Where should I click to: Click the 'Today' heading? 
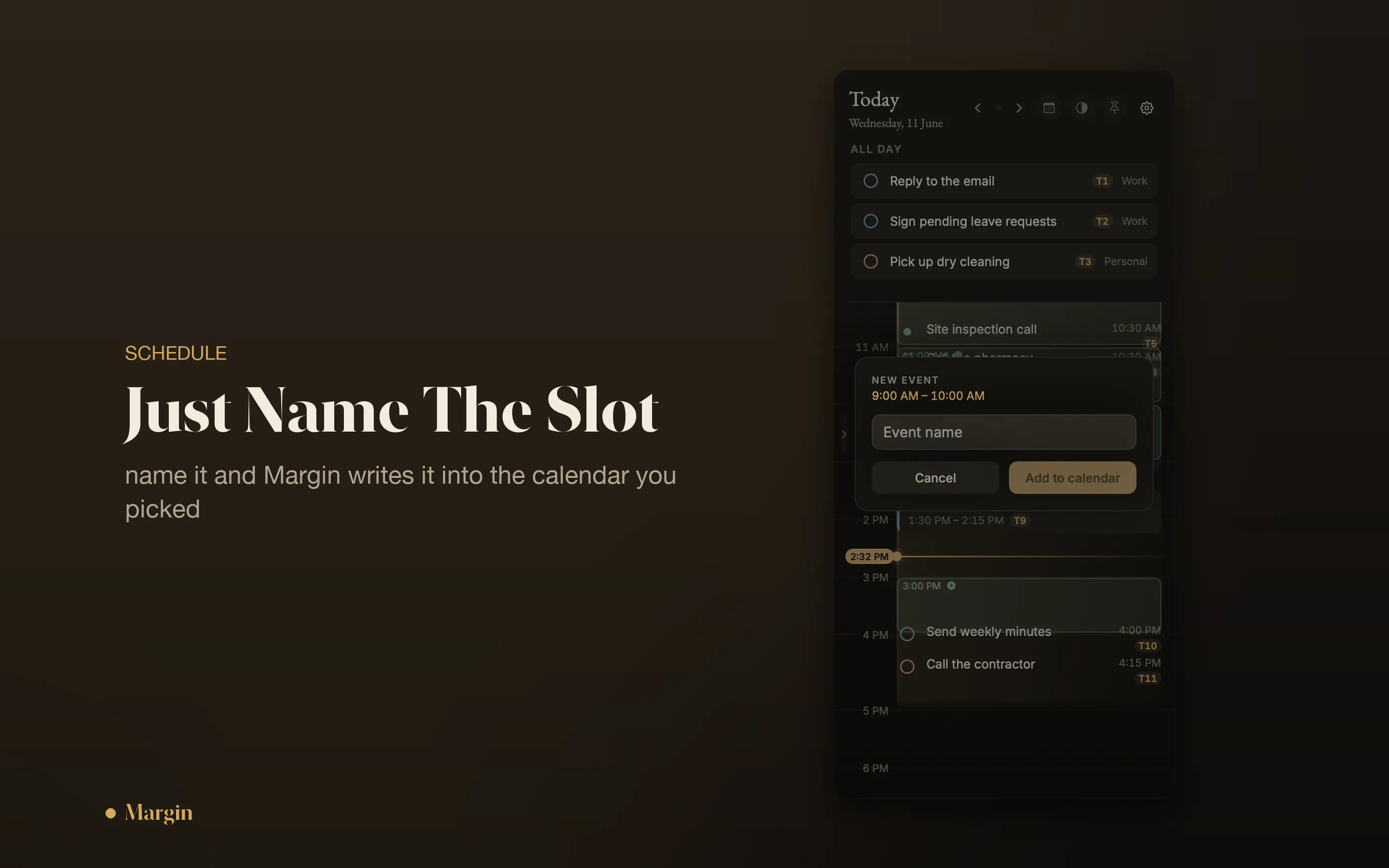[x=873, y=99]
